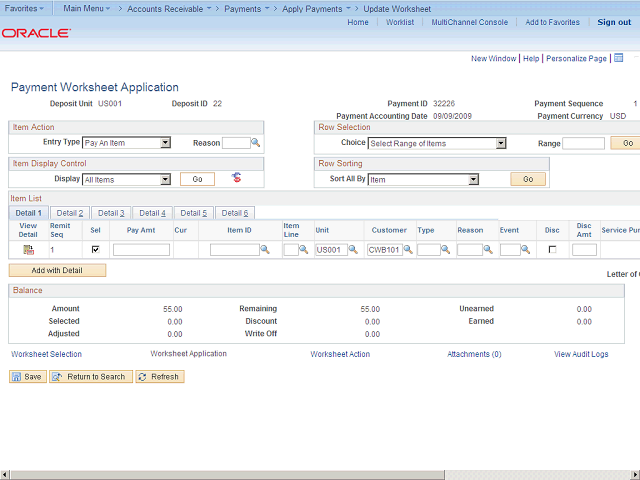Click the Customer lookup magnifier
The width and height of the screenshot is (640, 480).
coord(409,250)
